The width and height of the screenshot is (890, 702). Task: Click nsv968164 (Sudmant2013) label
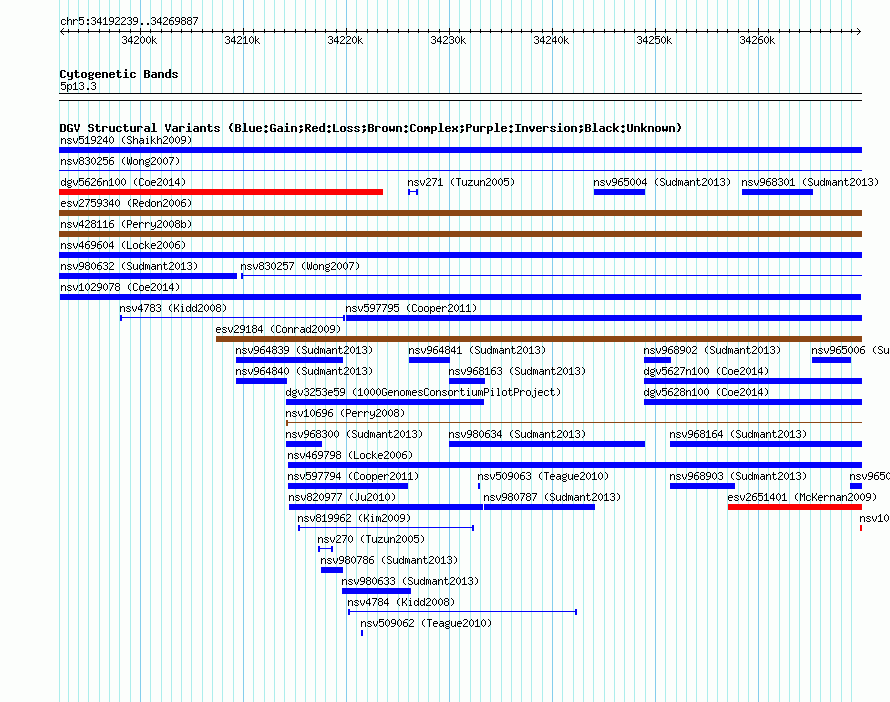click(x=738, y=434)
